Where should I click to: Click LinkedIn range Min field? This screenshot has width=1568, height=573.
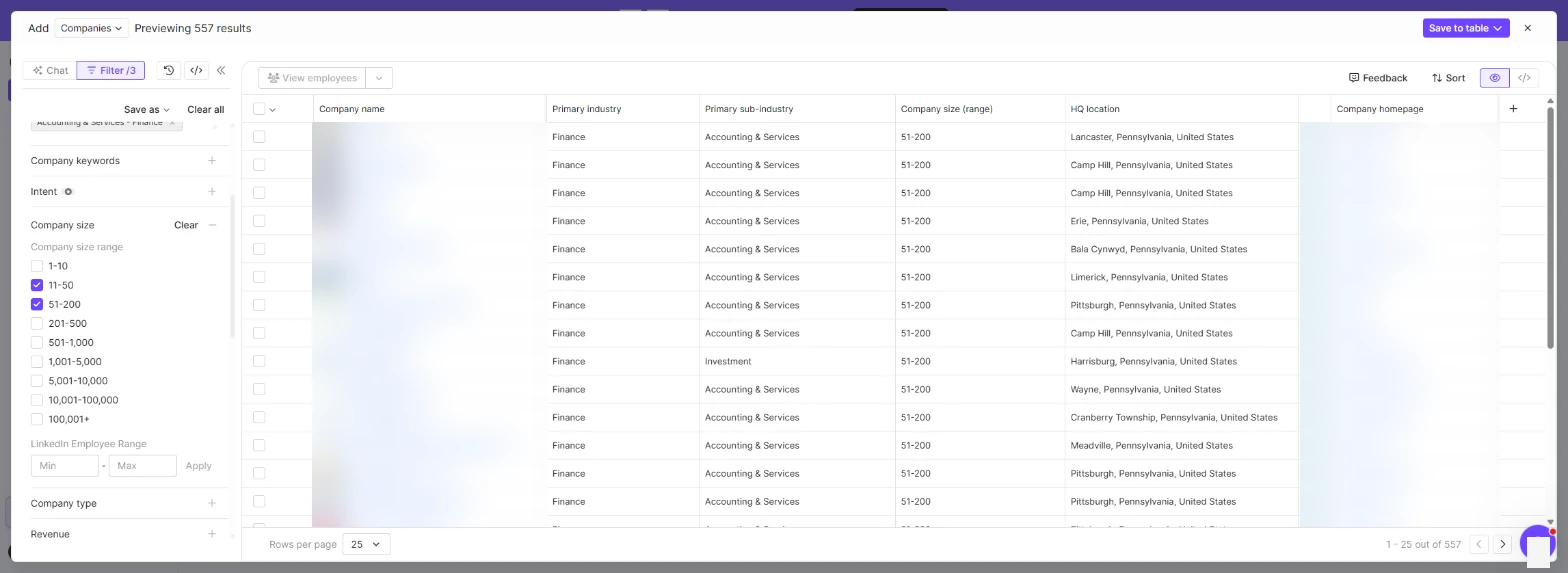coord(65,465)
